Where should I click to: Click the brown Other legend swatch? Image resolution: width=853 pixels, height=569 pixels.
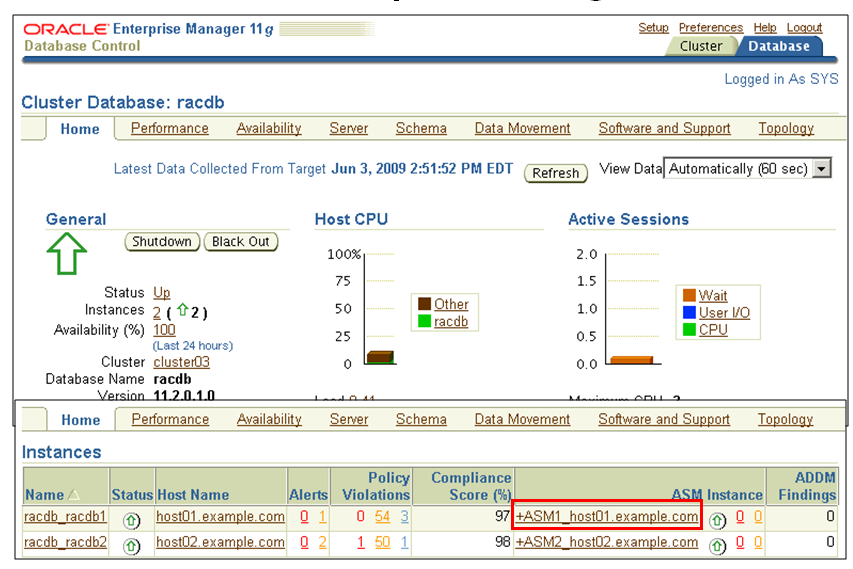[x=424, y=304]
